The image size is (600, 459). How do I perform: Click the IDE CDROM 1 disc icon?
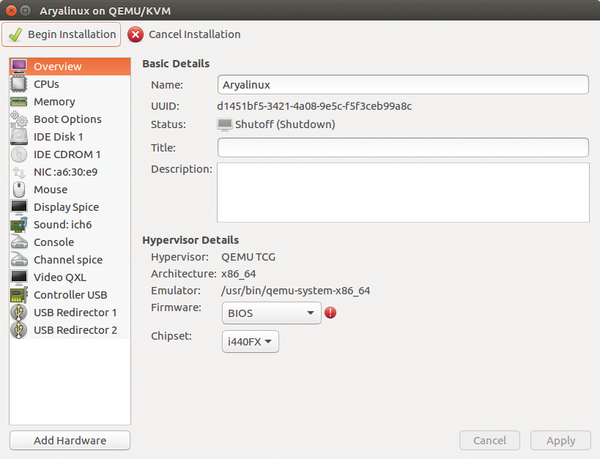(19, 155)
